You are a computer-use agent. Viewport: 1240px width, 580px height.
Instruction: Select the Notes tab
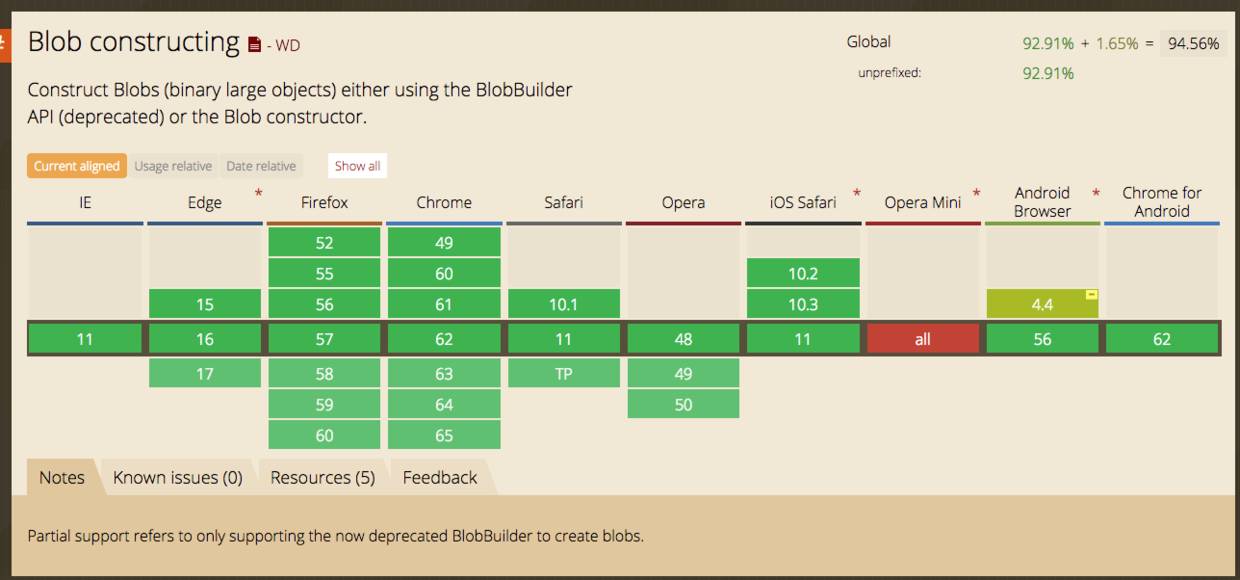(61, 477)
